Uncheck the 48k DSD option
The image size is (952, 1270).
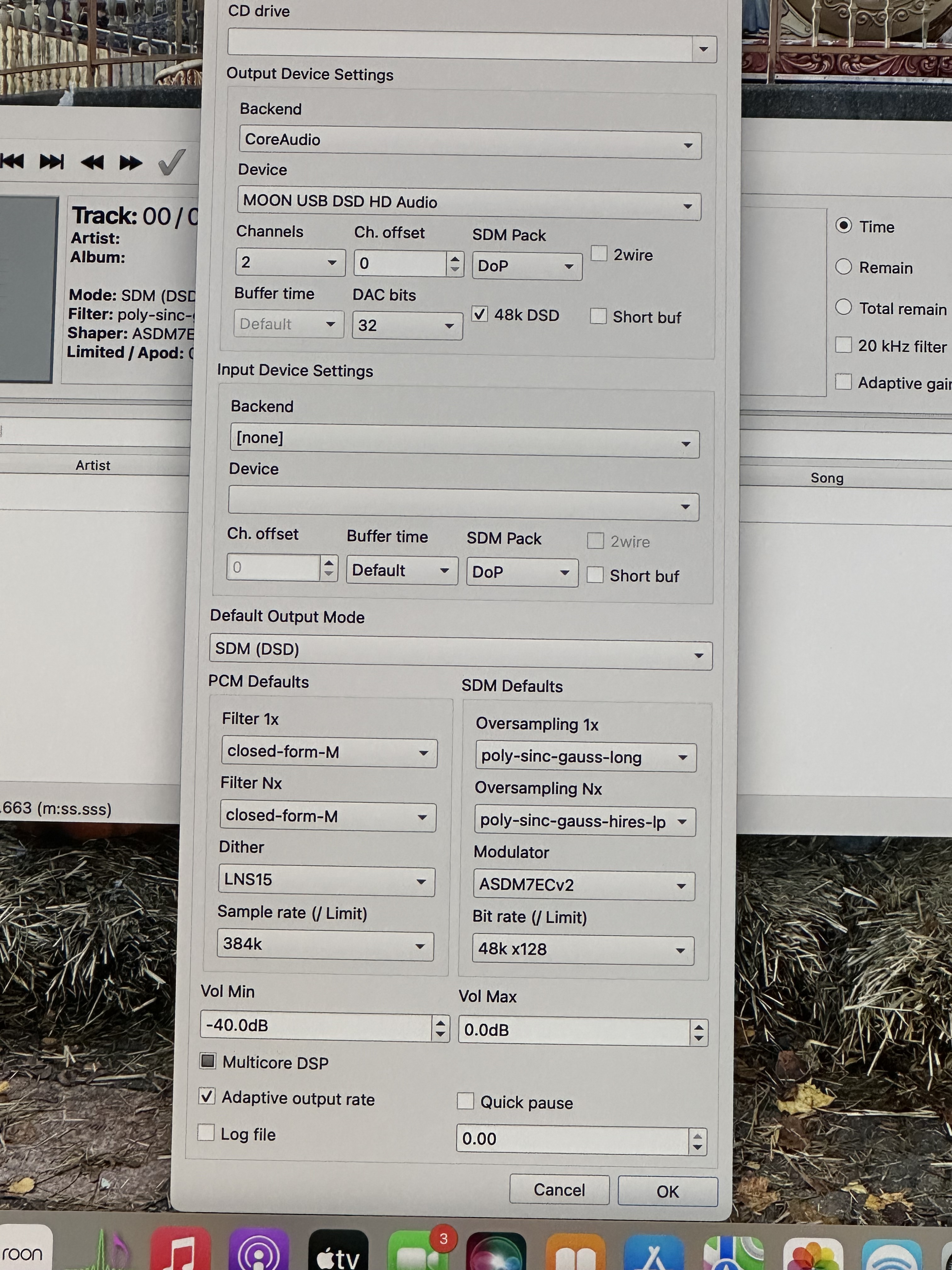pos(480,314)
